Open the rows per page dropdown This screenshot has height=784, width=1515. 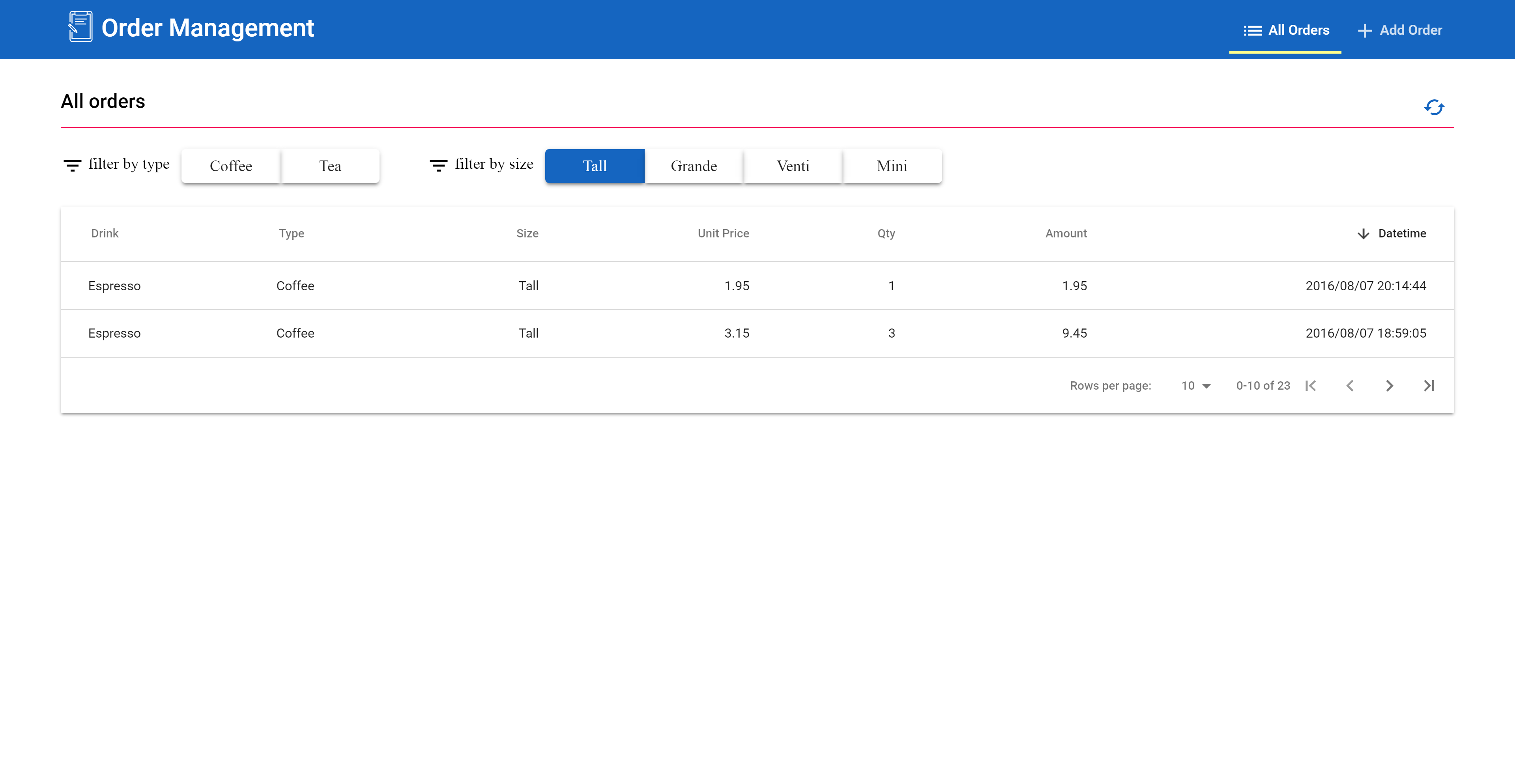click(x=1196, y=386)
